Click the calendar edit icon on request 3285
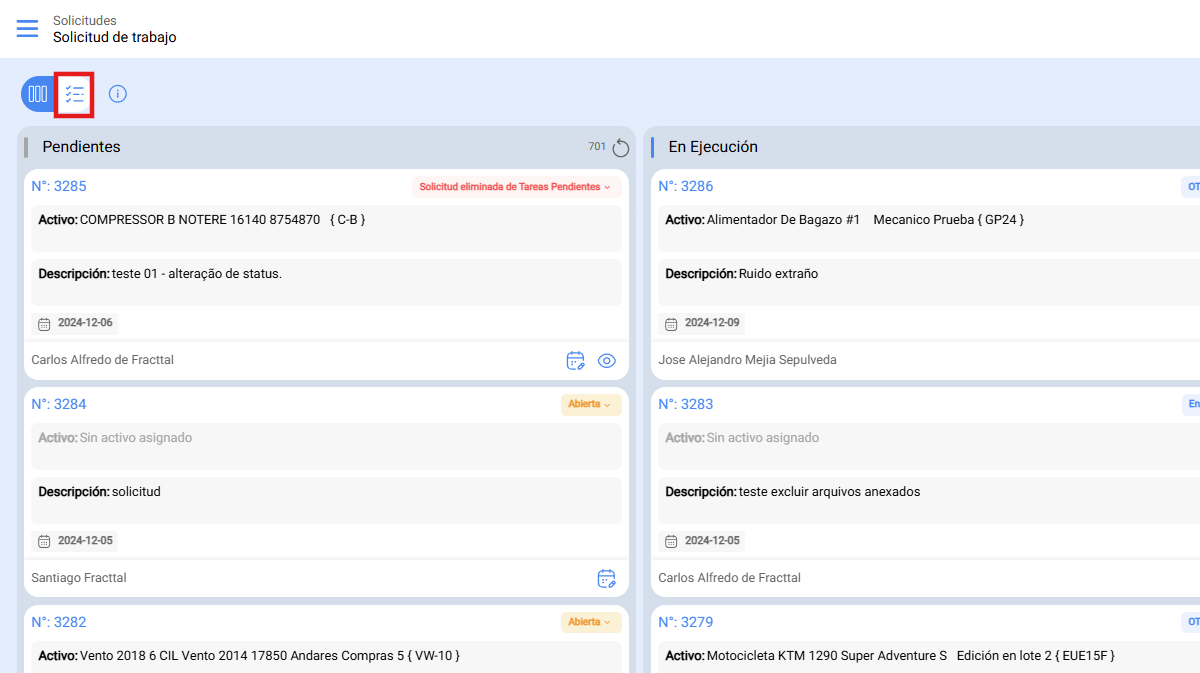 [576, 361]
